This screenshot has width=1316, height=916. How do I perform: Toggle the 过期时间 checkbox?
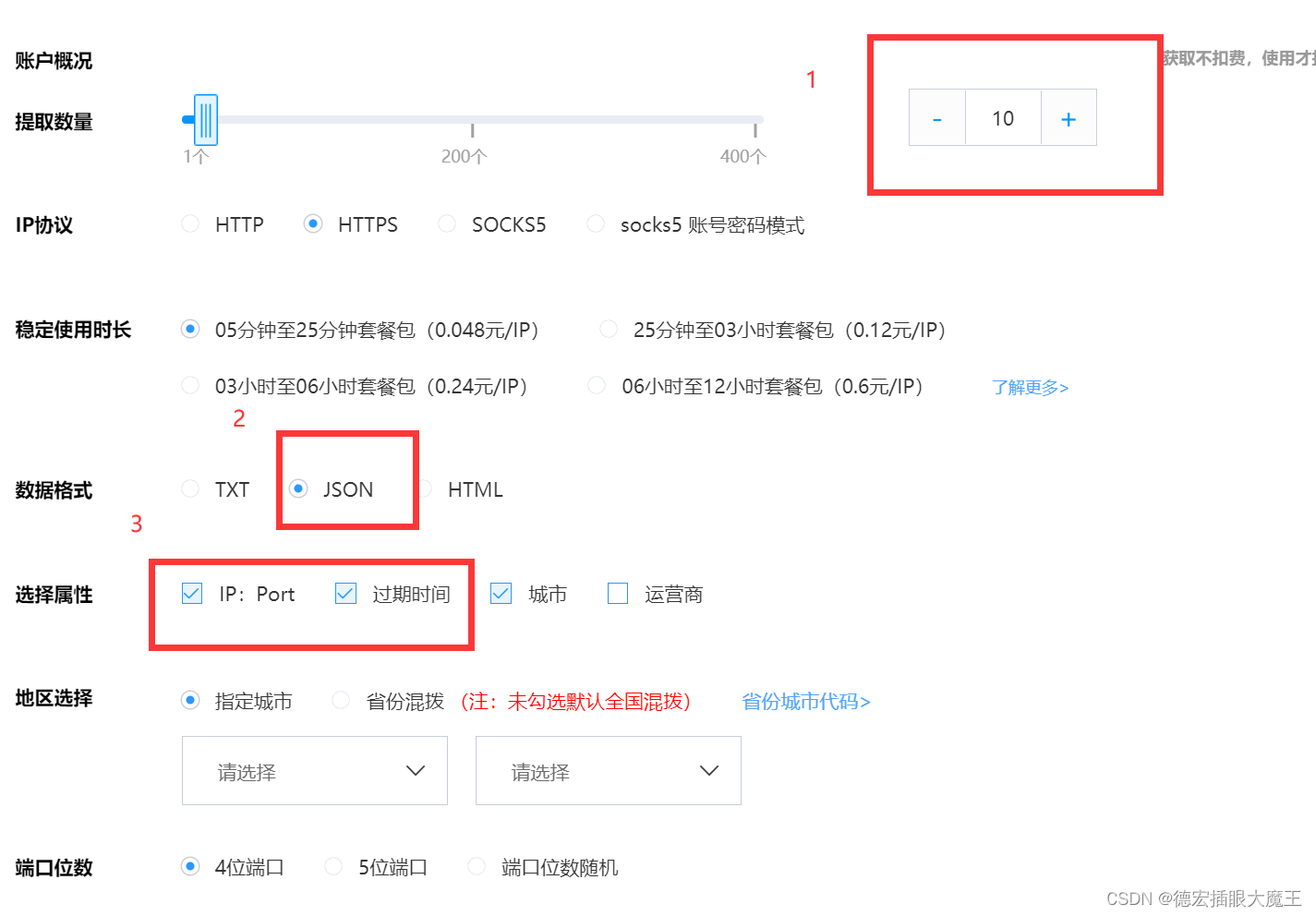(x=345, y=593)
